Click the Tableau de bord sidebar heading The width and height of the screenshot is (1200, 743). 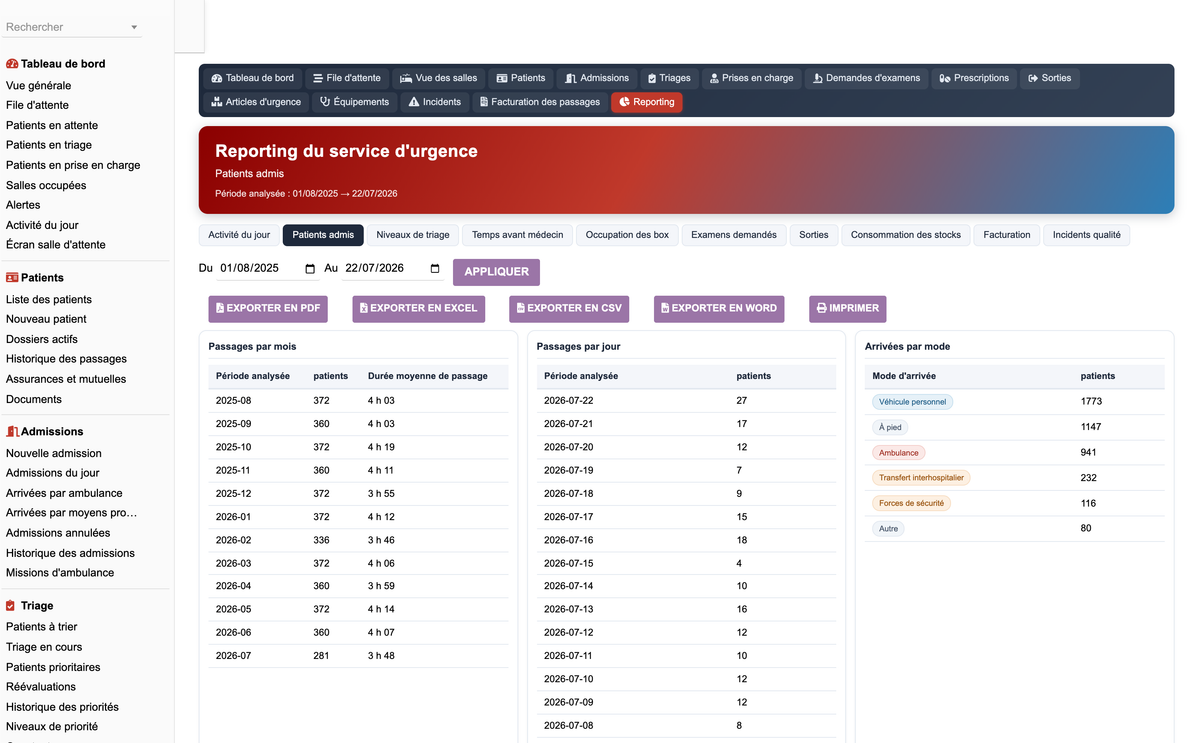(56, 64)
